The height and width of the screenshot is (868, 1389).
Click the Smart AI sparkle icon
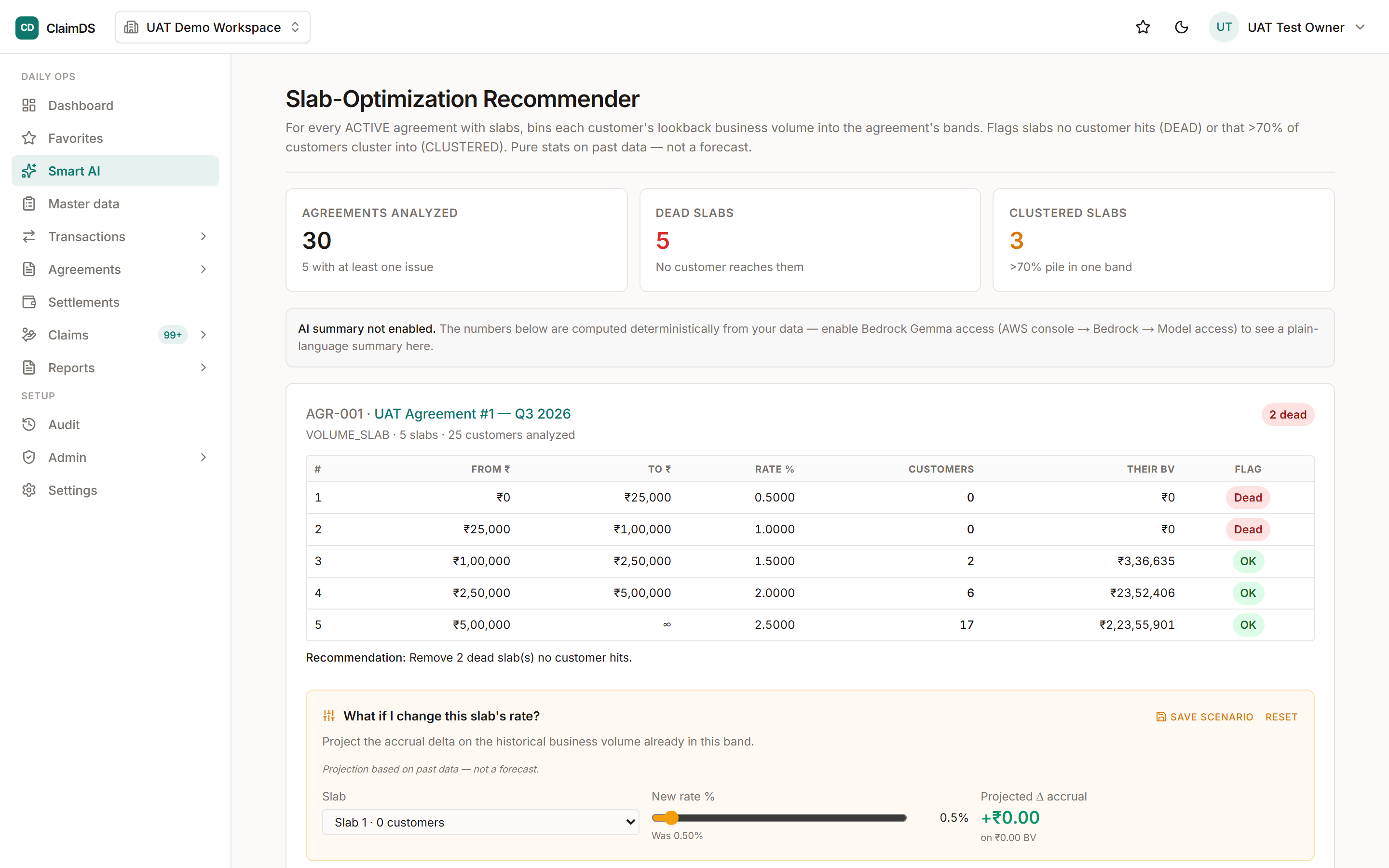[x=29, y=171]
